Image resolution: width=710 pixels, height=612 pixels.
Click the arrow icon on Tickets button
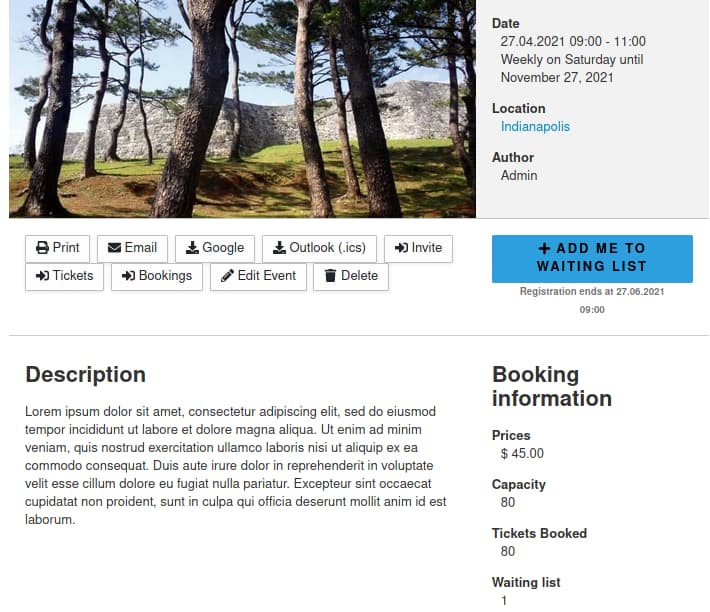click(x=42, y=276)
